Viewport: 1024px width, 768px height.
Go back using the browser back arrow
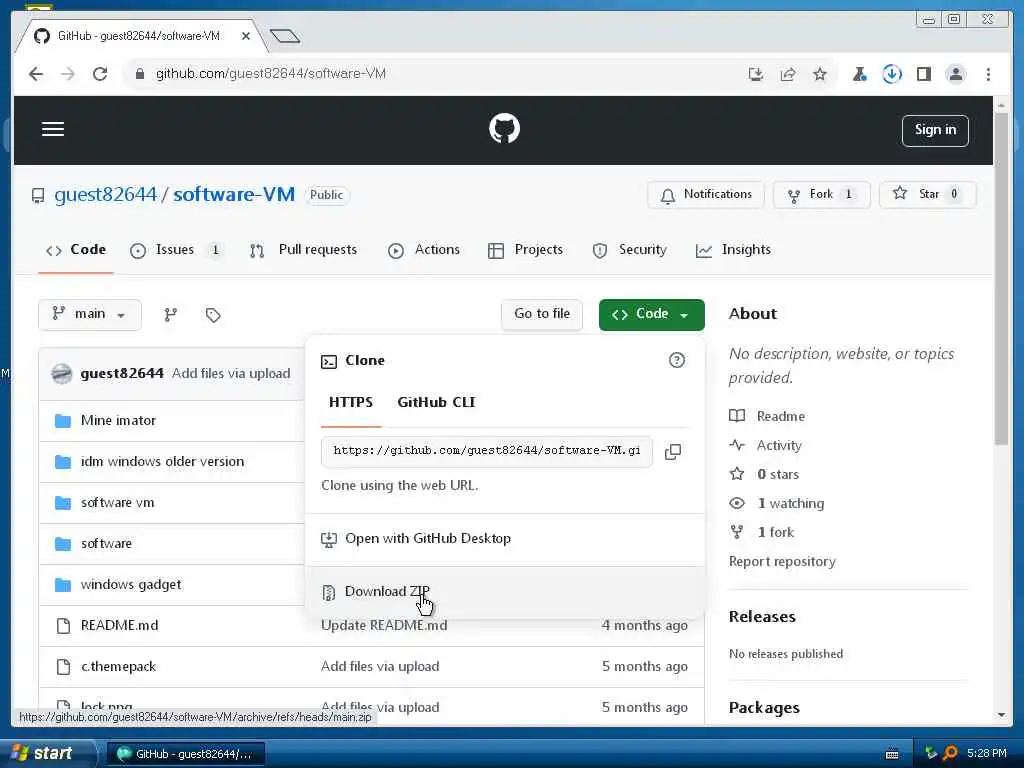[x=36, y=74]
